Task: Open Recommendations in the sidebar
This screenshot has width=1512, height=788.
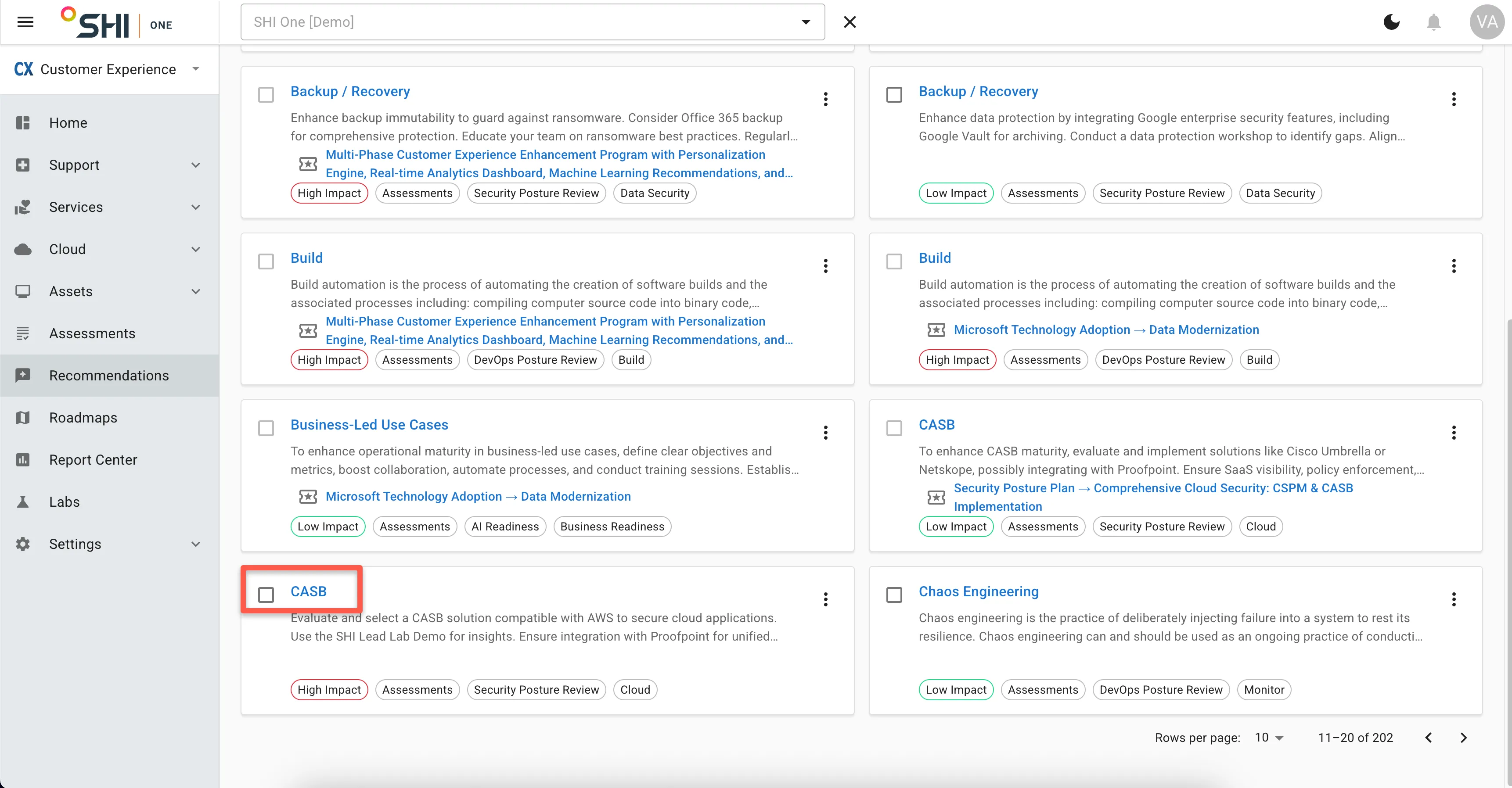Action: 109,376
